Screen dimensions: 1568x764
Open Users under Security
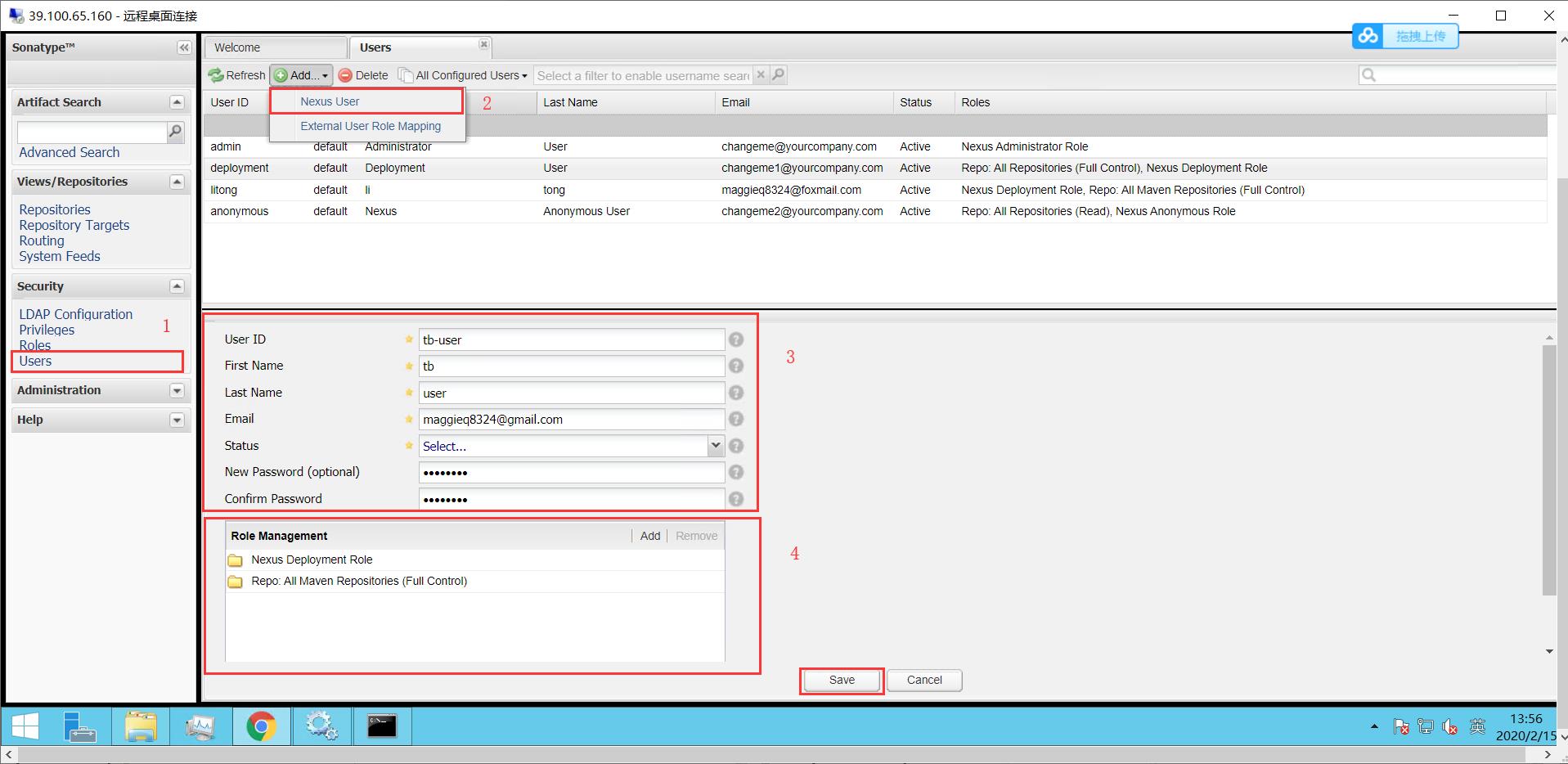pos(35,361)
